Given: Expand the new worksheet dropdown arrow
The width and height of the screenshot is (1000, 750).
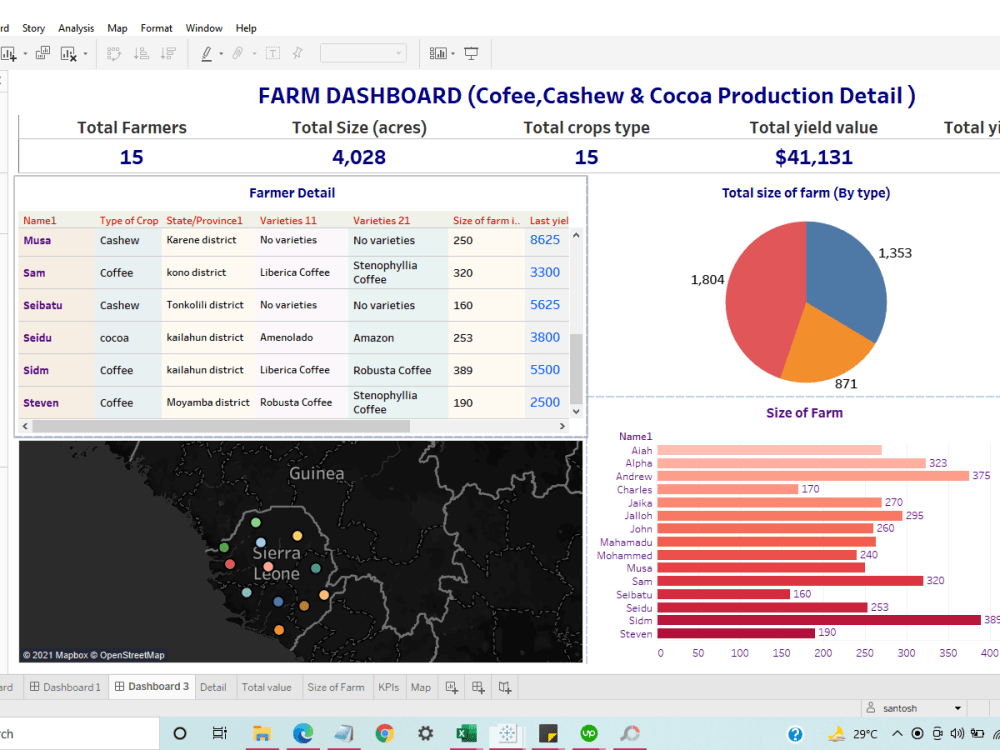Looking at the screenshot, I should click(25, 52).
